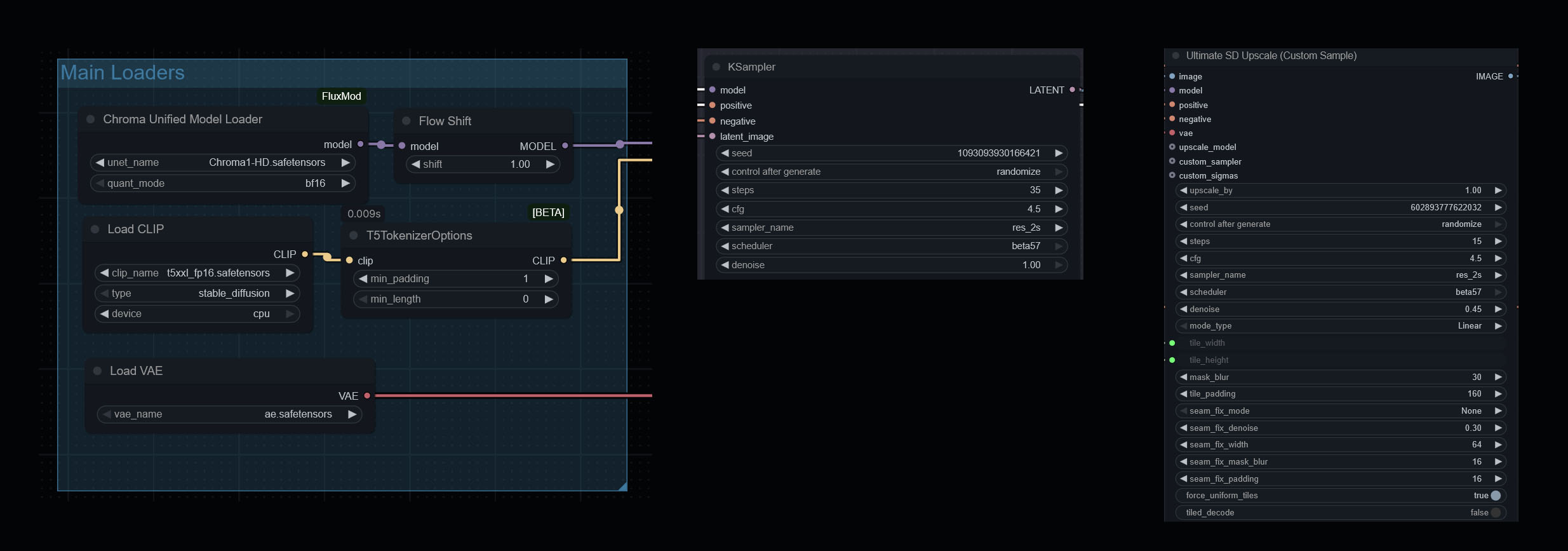Increase the seam_fix_width value
The image size is (1568, 551).
(1498, 445)
